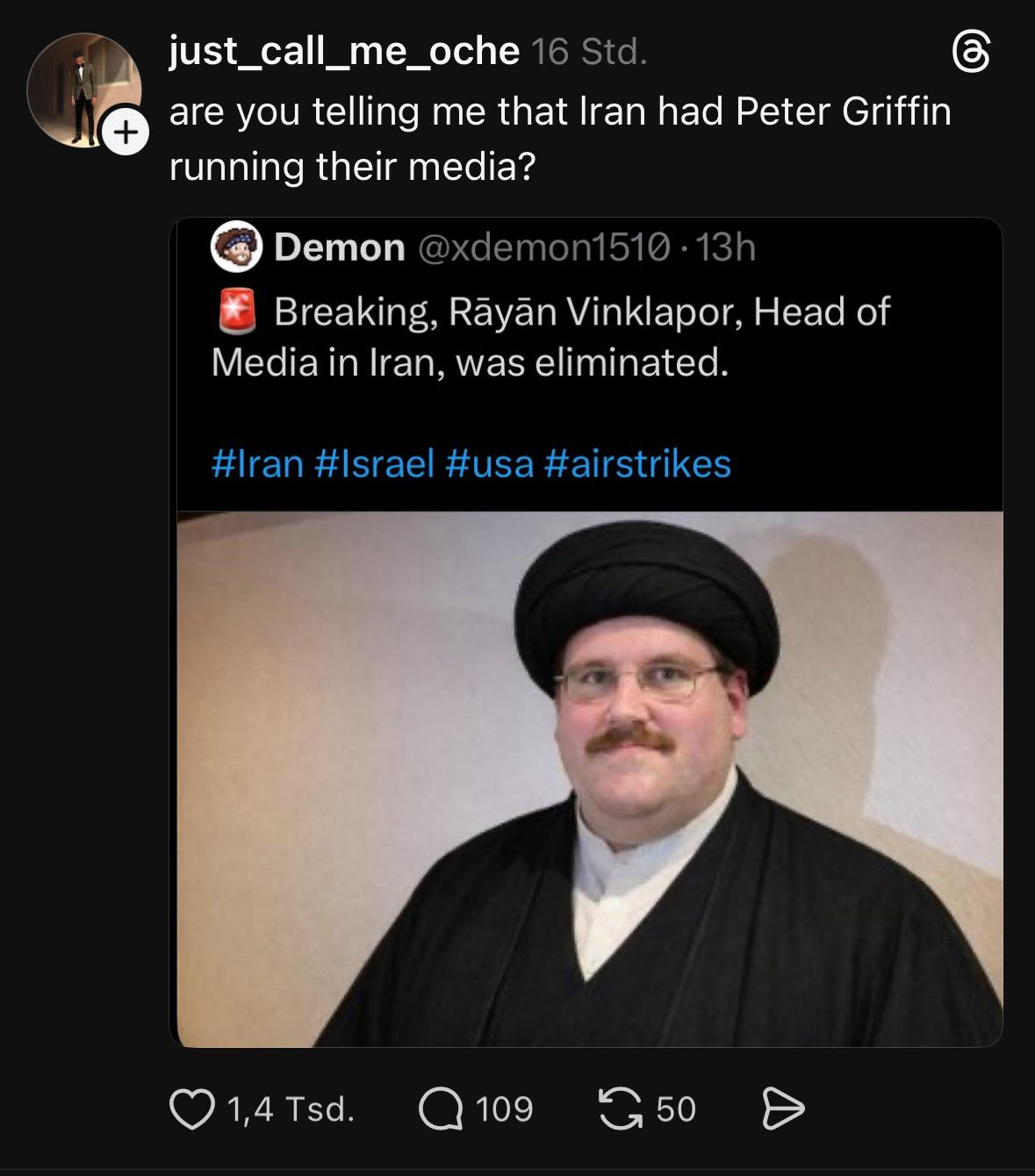Open the just_call_me_oche username link

(344, 52)
